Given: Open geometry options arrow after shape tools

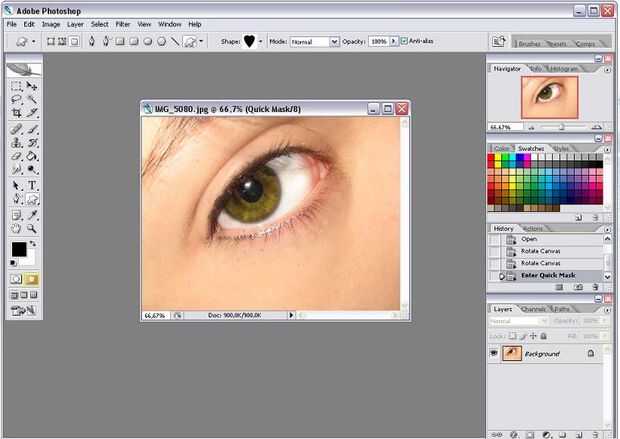Looking at the screenshot, I should (201, 41).
